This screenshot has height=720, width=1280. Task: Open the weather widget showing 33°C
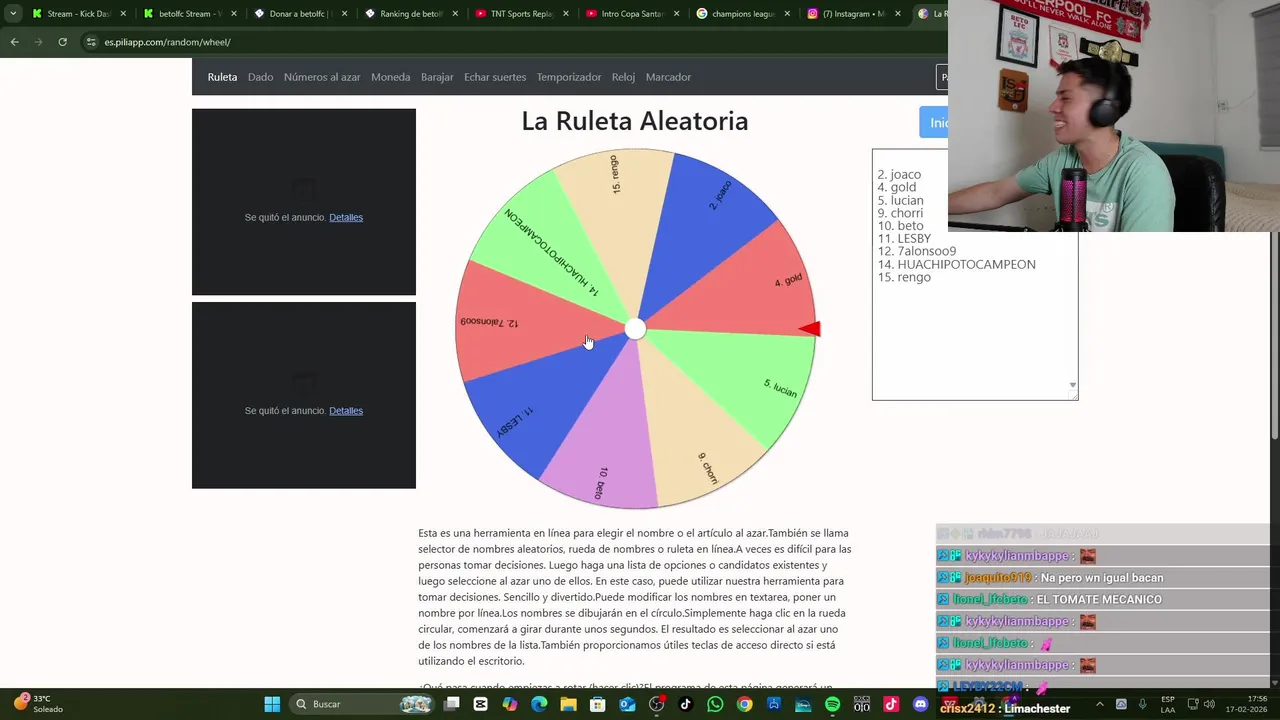[38, 704]
